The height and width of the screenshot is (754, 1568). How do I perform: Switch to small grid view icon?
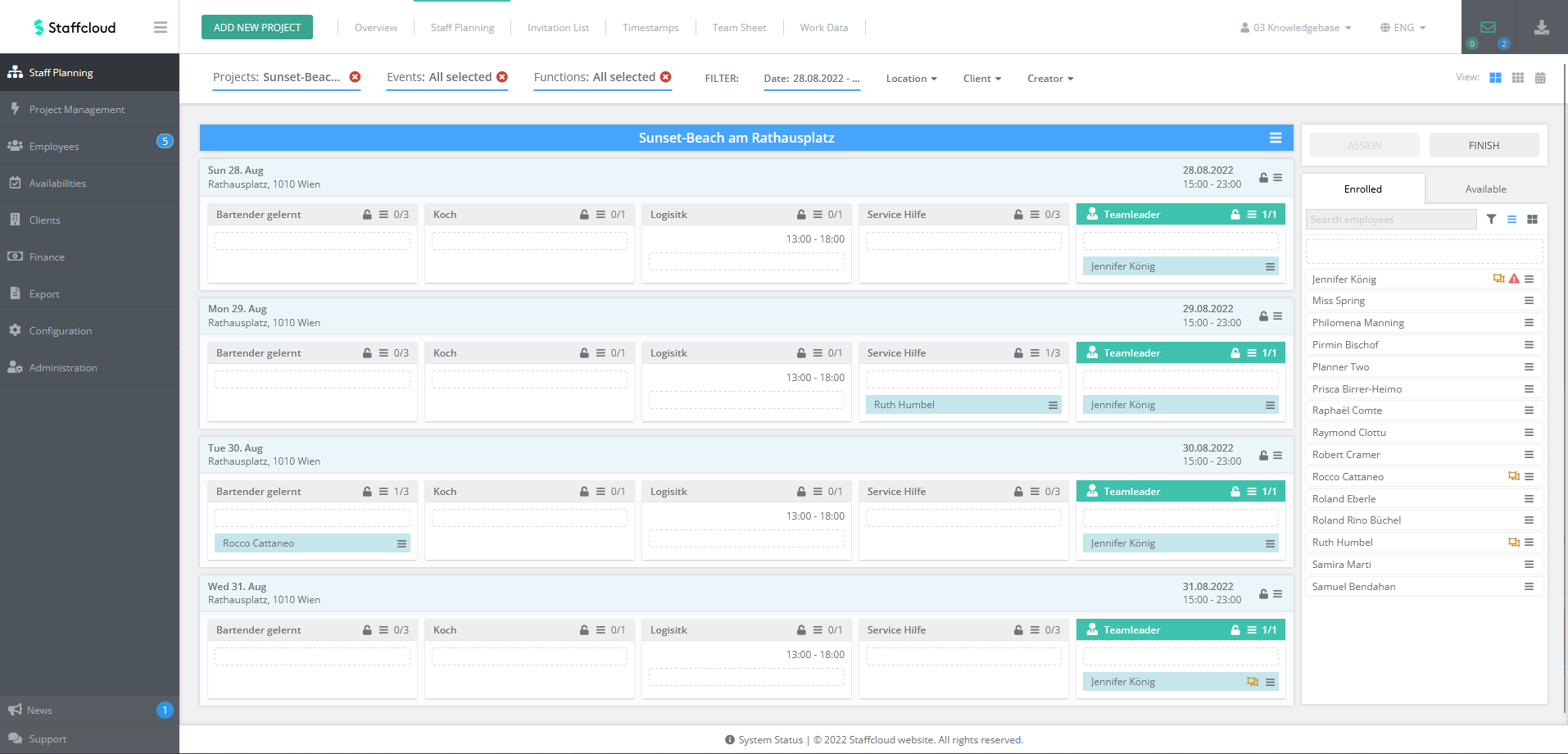click(x=1518, y=78)
